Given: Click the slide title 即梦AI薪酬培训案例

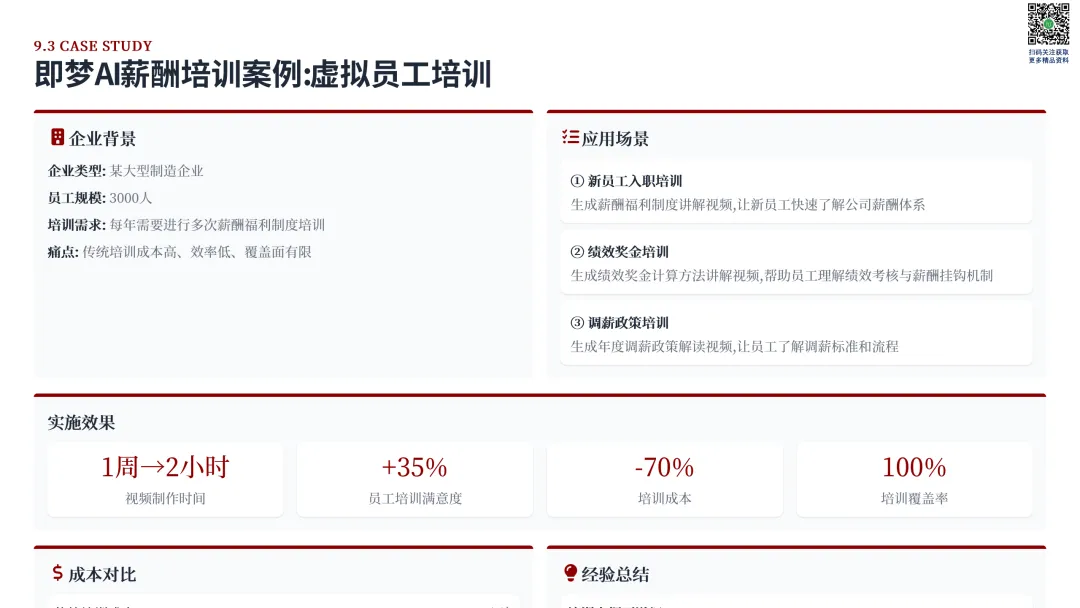Looking at the screenshot, I should 262,75.
